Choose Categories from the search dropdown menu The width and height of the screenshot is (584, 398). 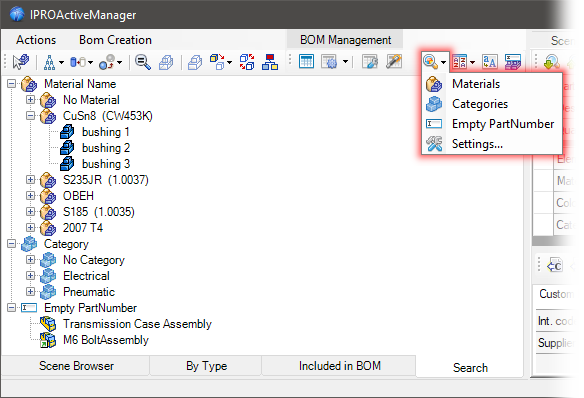pyautogui.click(x=491, y=104)
